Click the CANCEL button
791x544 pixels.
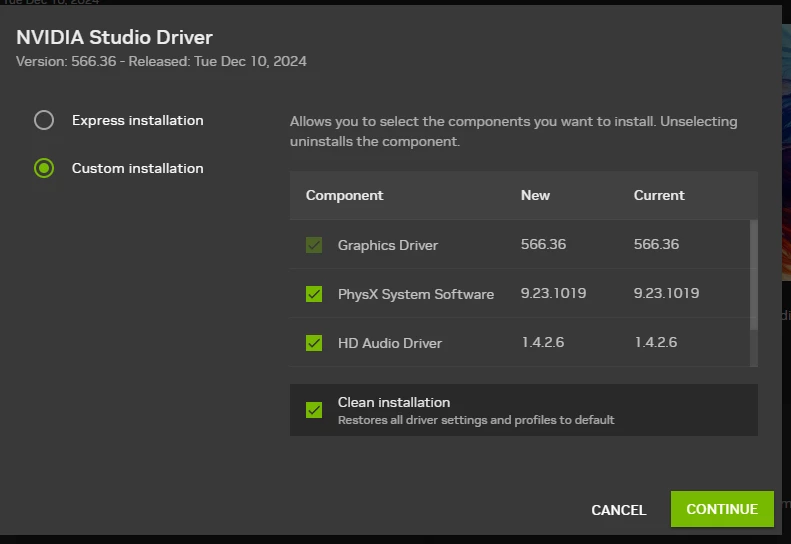pos(618,510)
